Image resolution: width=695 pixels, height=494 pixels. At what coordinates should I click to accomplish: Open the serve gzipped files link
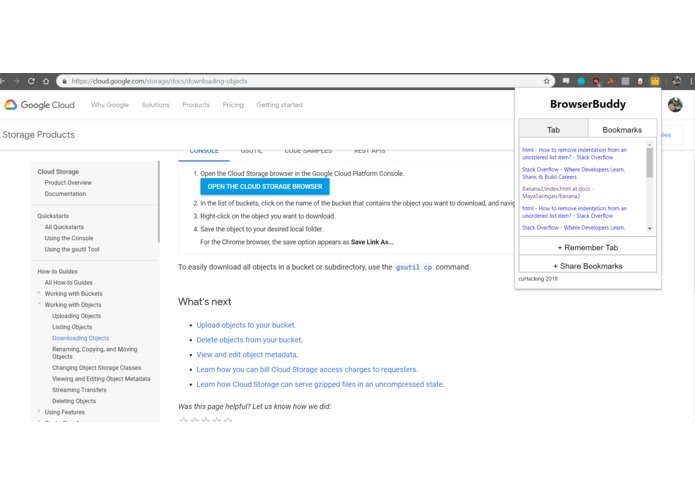(x=320, y=385)
